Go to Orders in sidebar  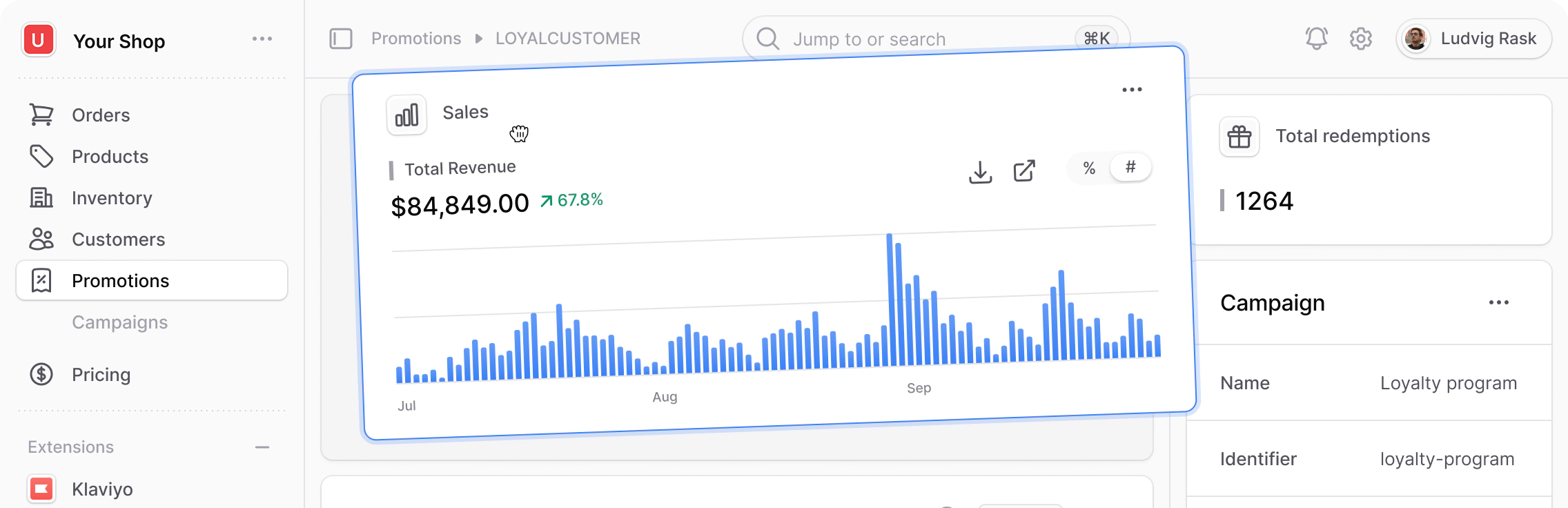click(101, 115)
